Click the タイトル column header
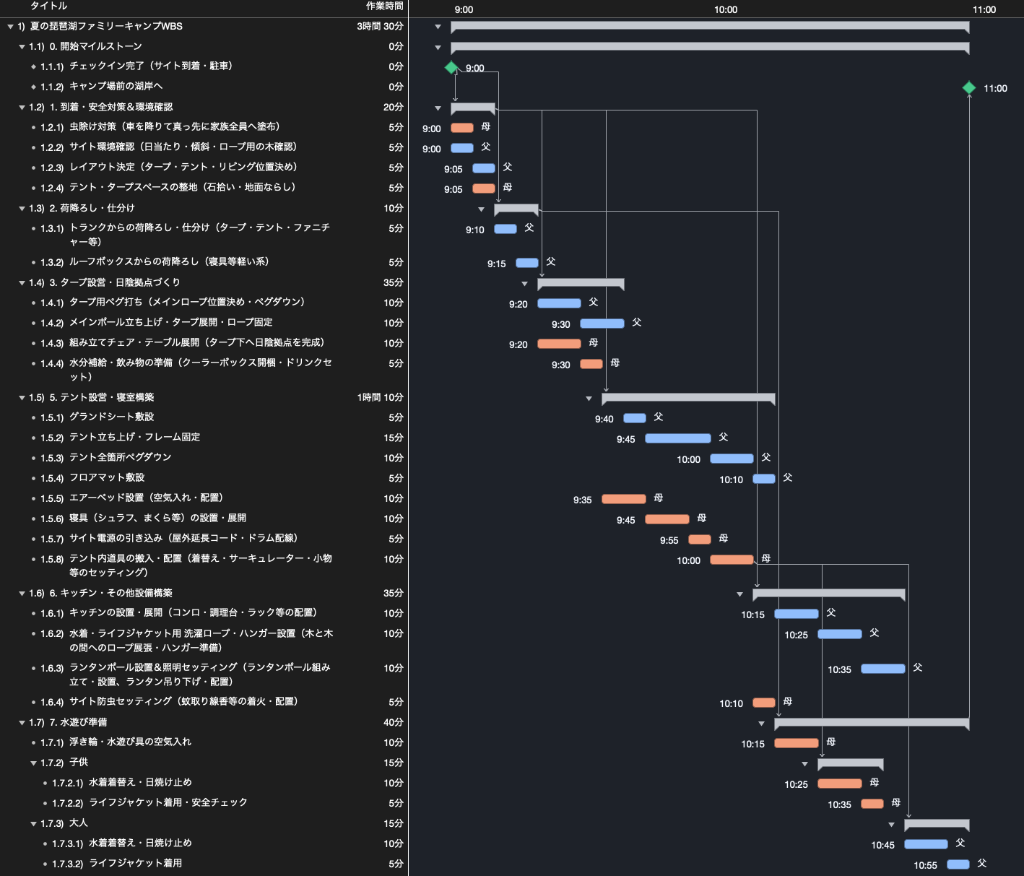 pos(48,6)
